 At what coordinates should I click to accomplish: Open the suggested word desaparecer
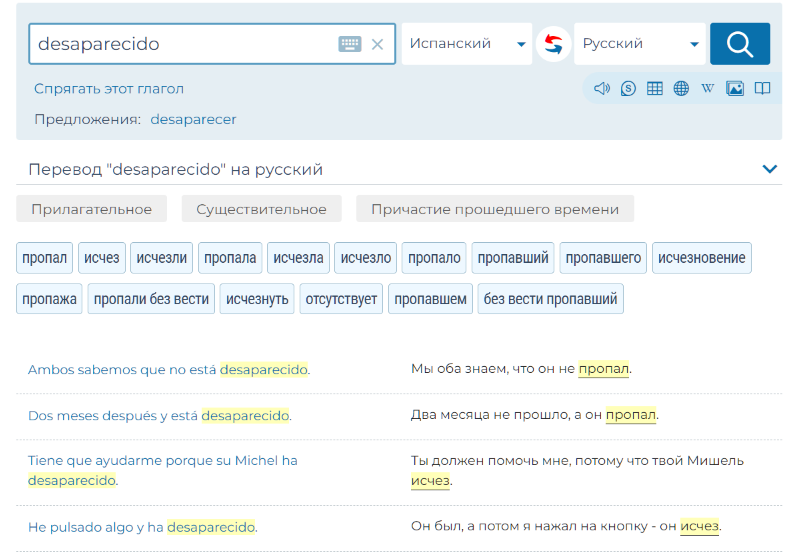(x=193, y=119)
